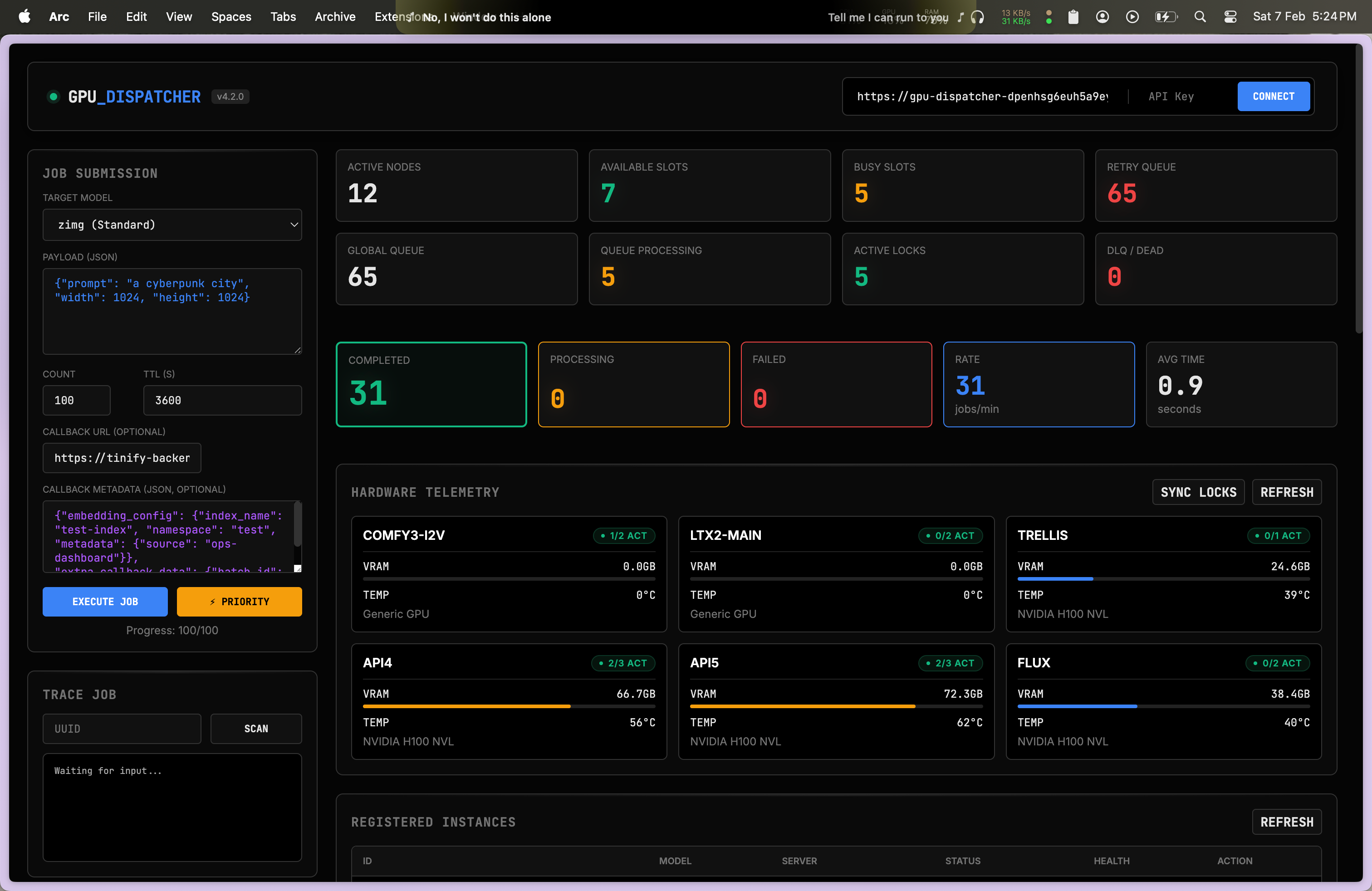1372x891 pixels.
Task: Click the CONNECT button
Action: click(1274, 96)
